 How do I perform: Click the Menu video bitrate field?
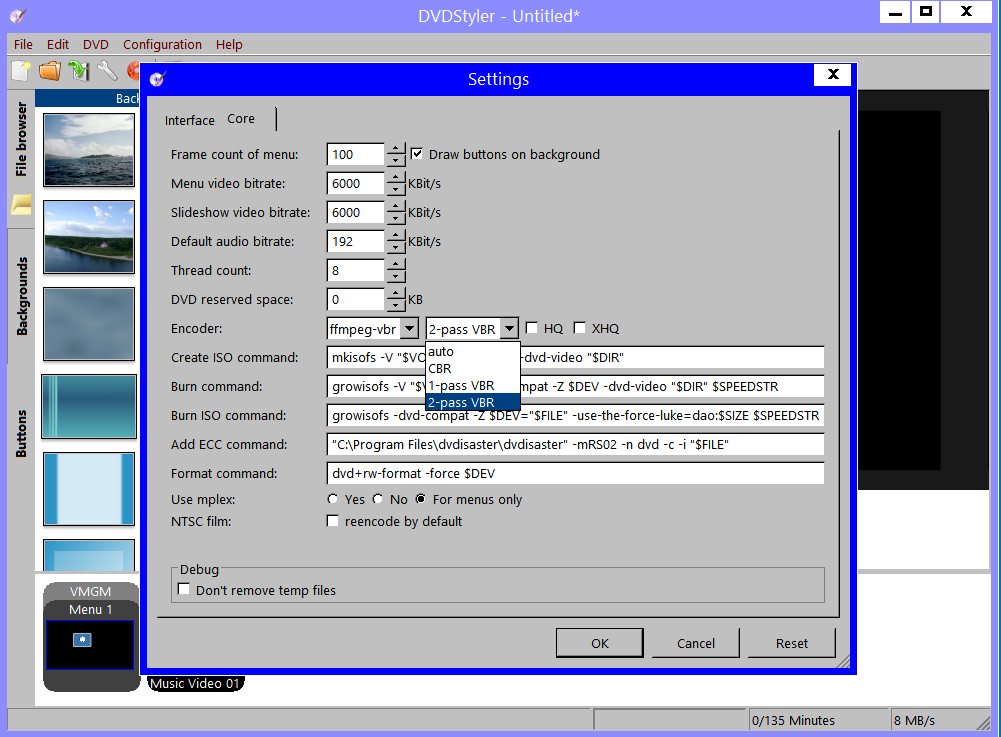point(356,183)
